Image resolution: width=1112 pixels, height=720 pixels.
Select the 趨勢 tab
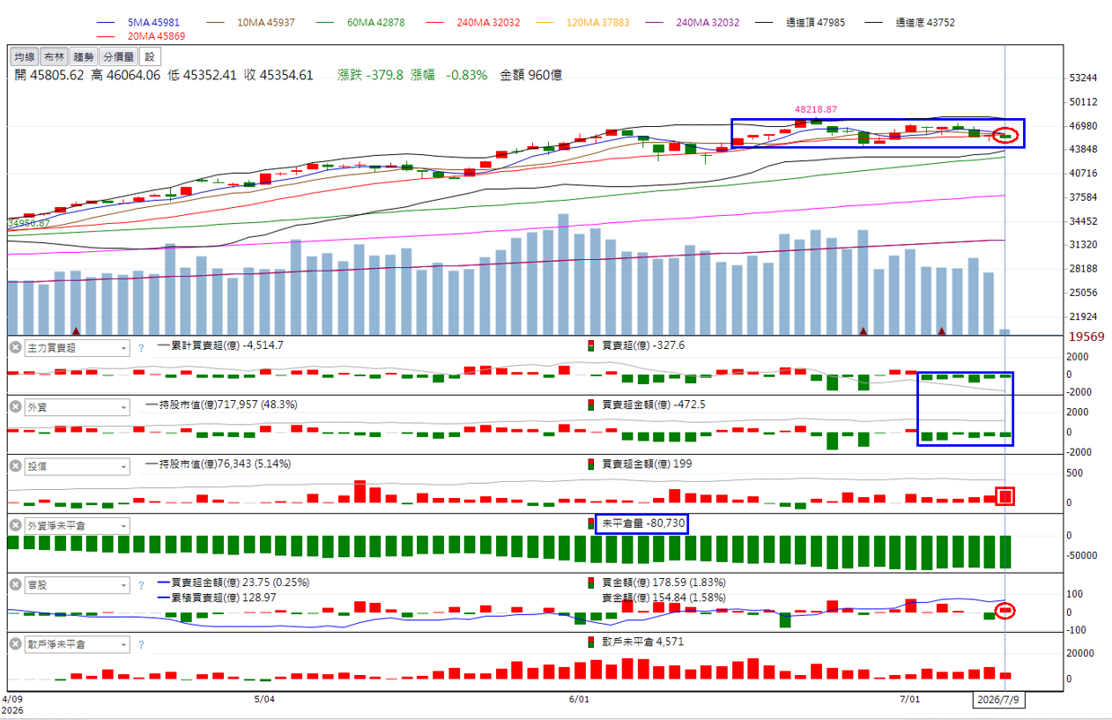[x=84, y=57]
